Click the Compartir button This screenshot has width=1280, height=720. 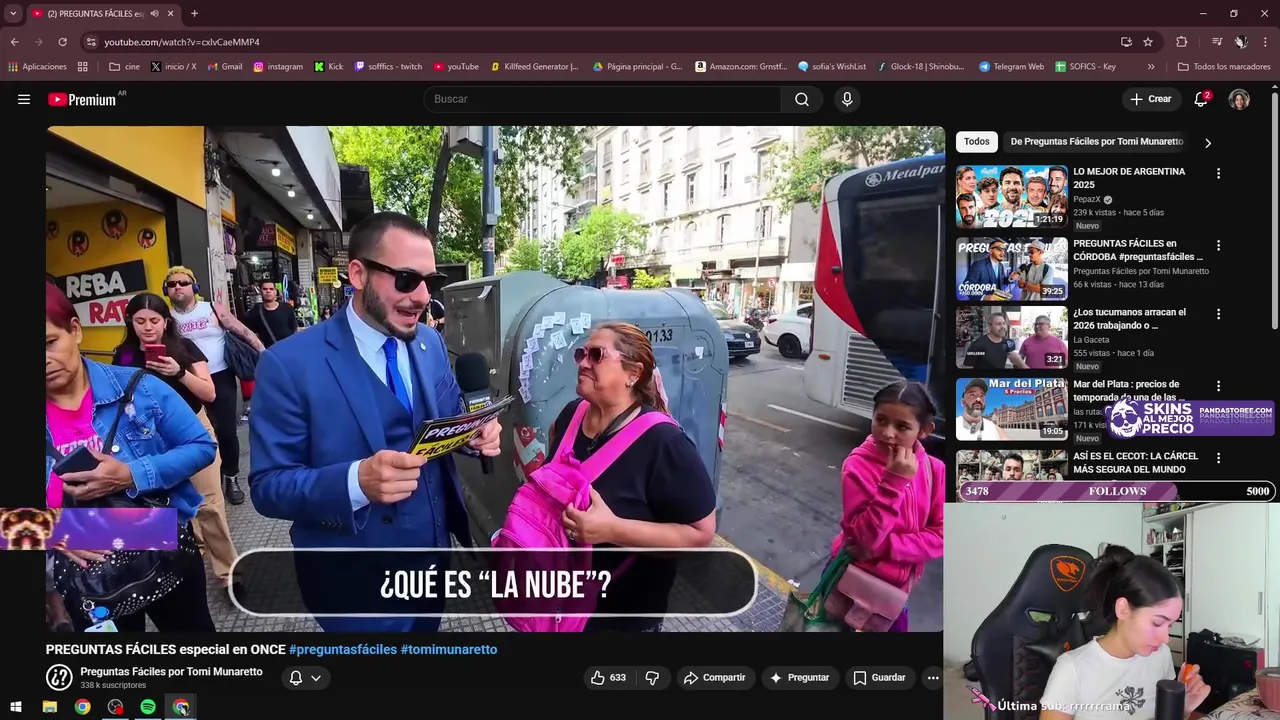(x=715, y=678)
